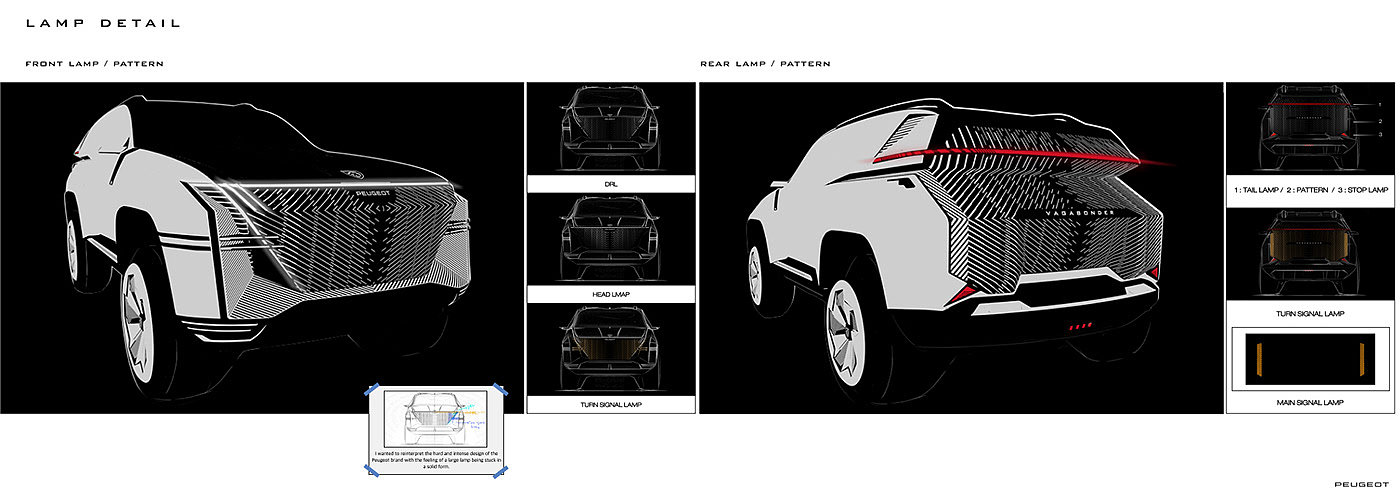Screen dimensions: 1400x496
Task: Click callout number 1 on tail lamp thumbnail
Action: [1380, 104]
